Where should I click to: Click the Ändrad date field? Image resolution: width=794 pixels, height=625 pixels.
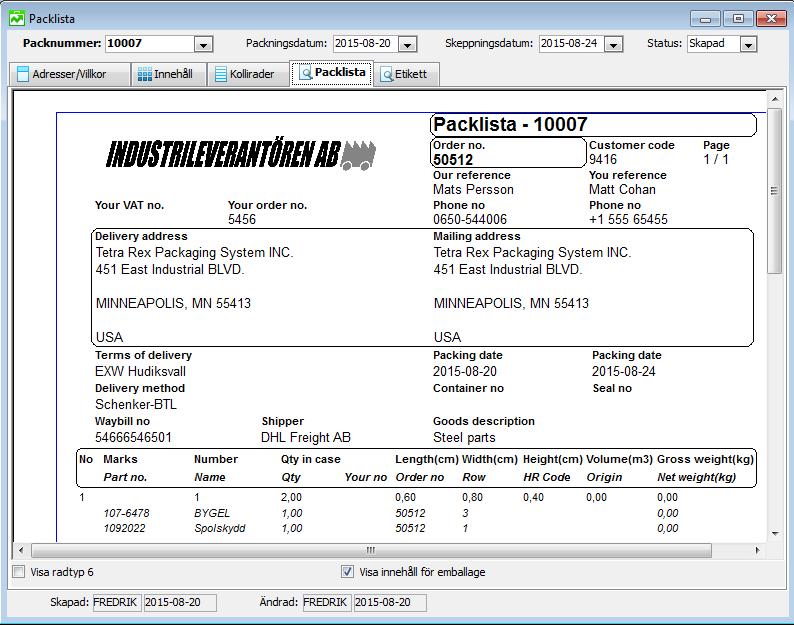(390, 602)
